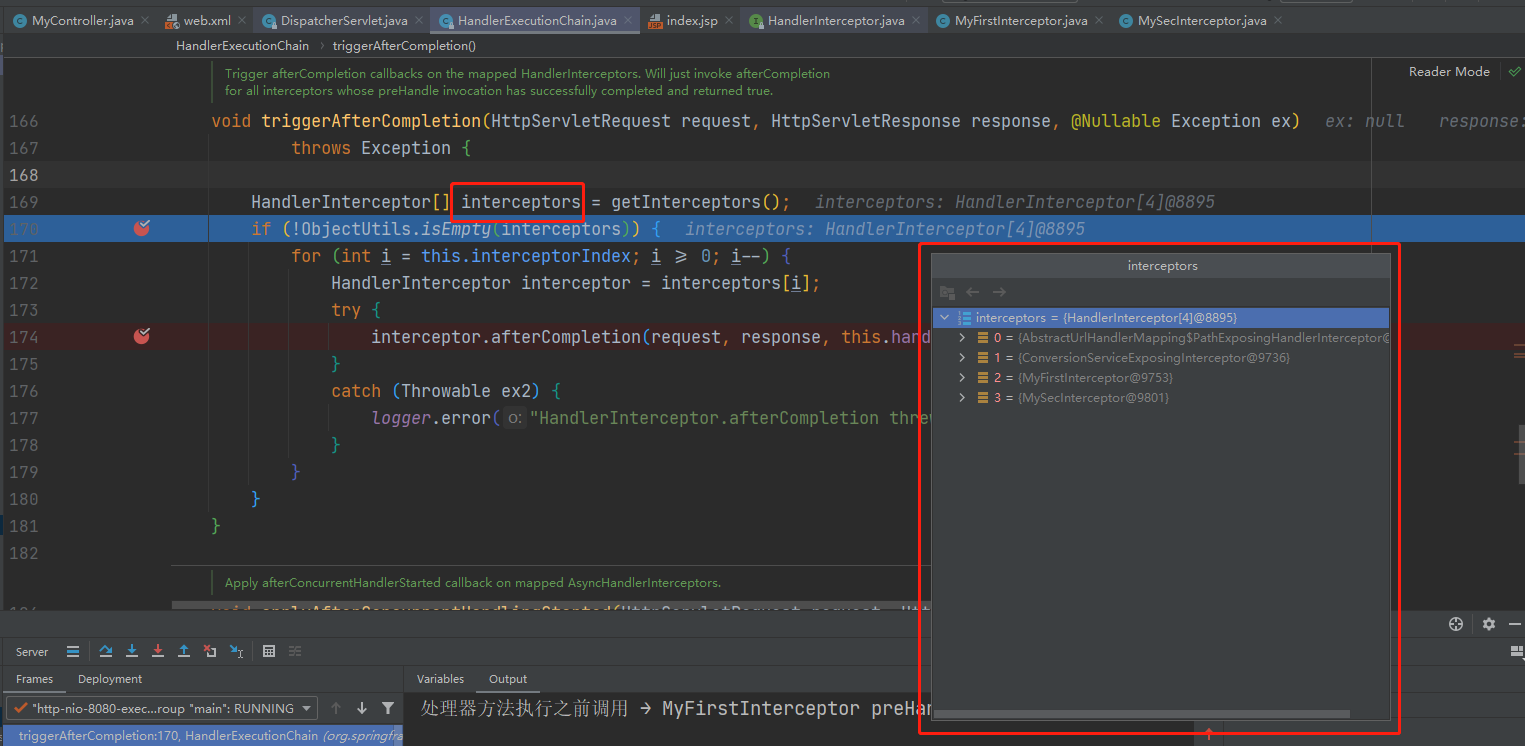Click previous frame up arrow
1525x746 pixels.
click(336, 708)
